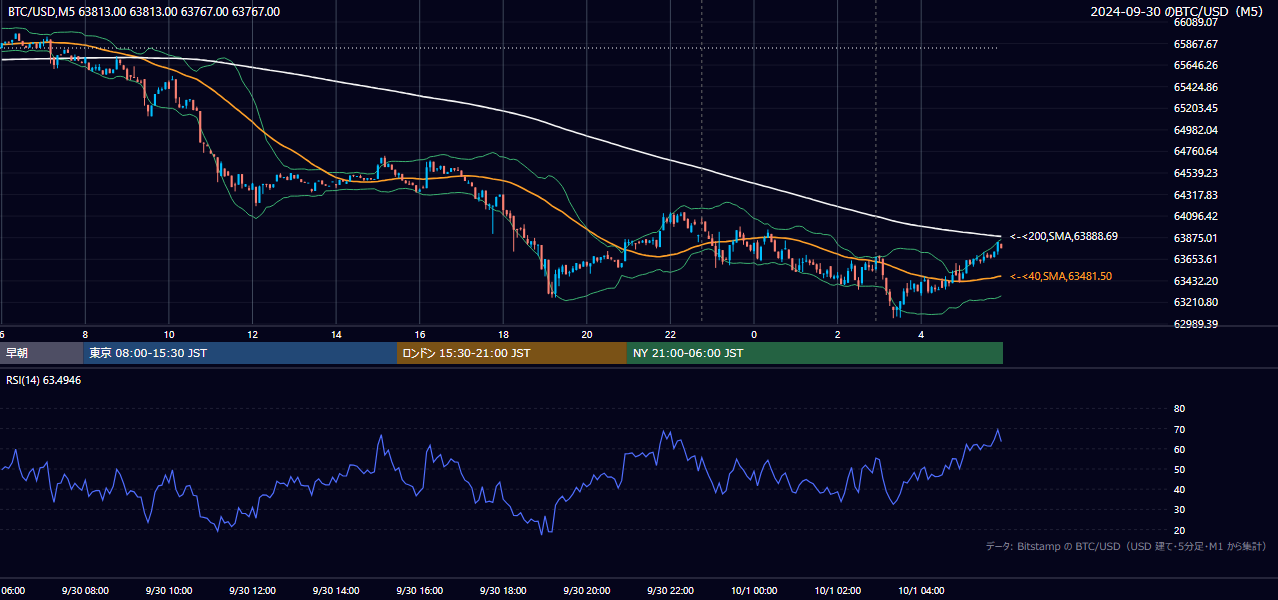Click the price axis value 63432.20
1278x600 pixels.
(1195, 281)
